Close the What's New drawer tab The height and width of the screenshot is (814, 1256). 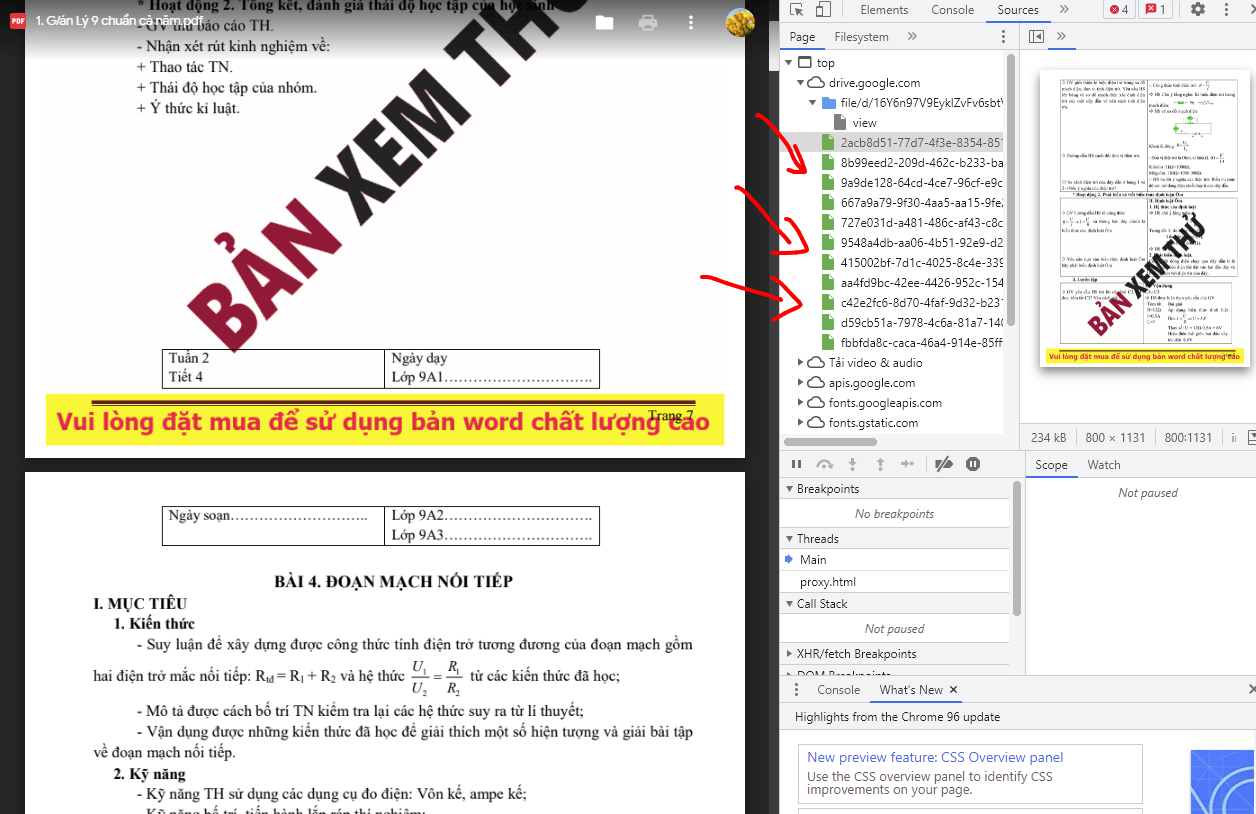(953, 690)
